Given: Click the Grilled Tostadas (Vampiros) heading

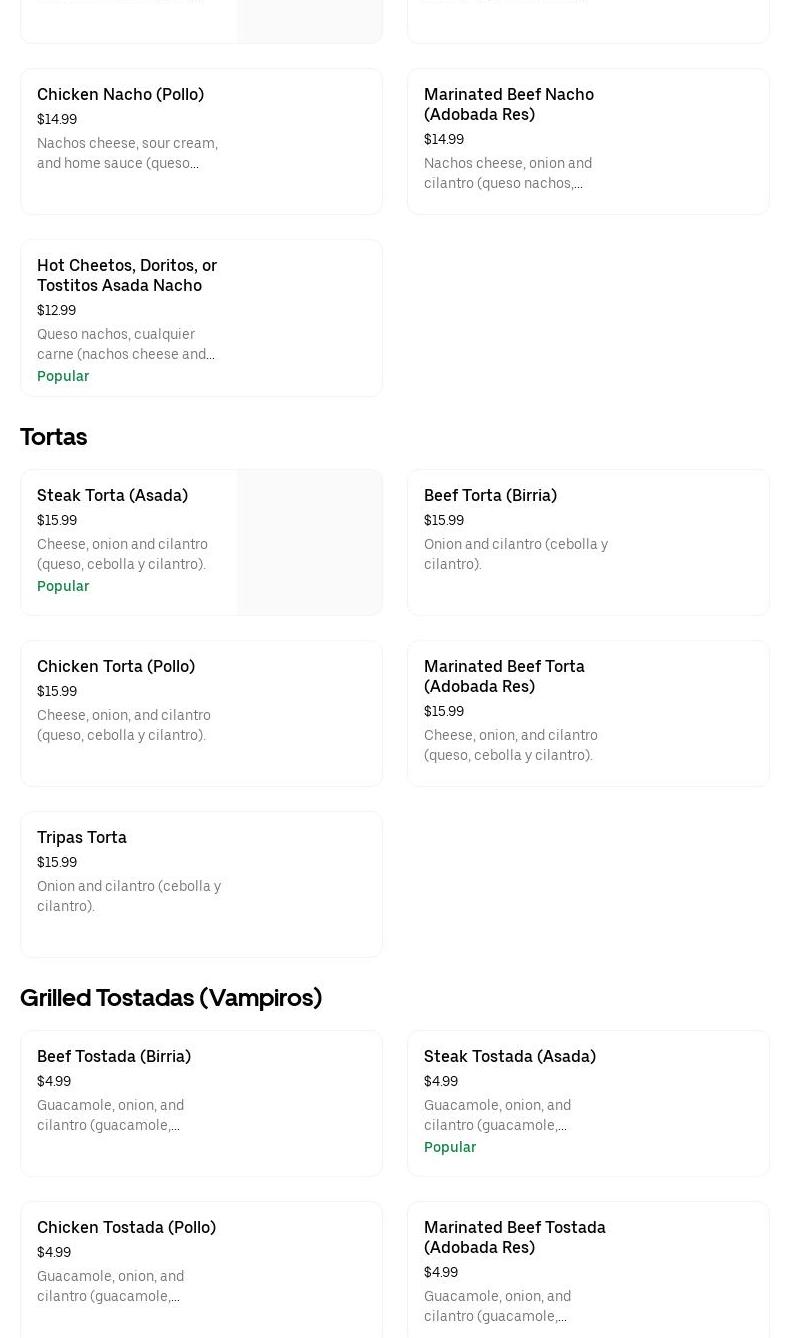Looking at the screenshot, I should [x=171, y=998].
